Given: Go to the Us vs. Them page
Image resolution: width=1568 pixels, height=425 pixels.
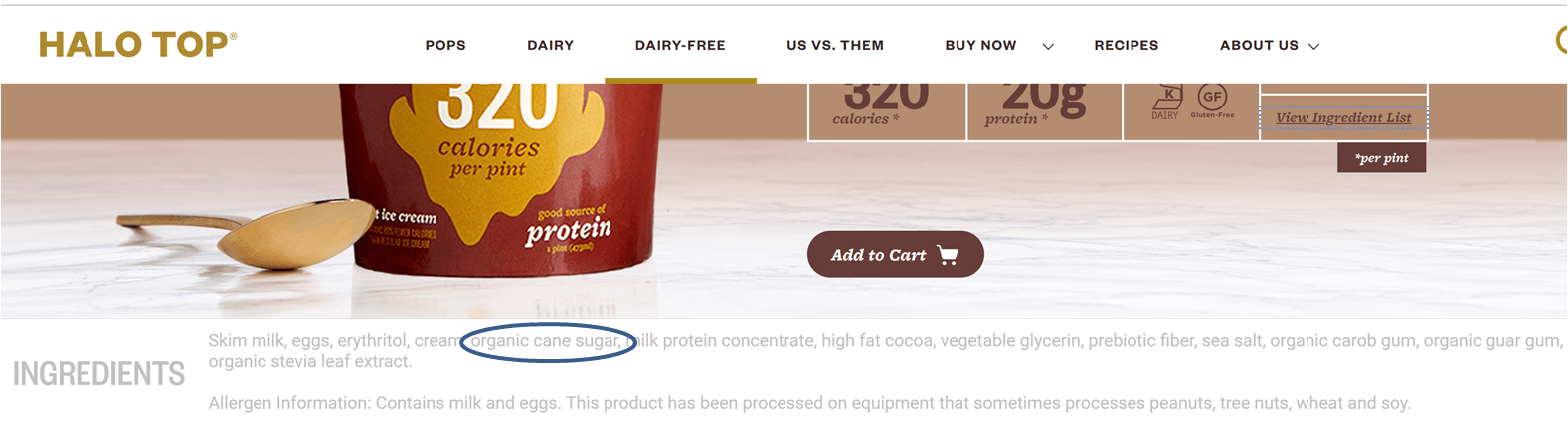Looking at the screenshot, I should [835, 45].
